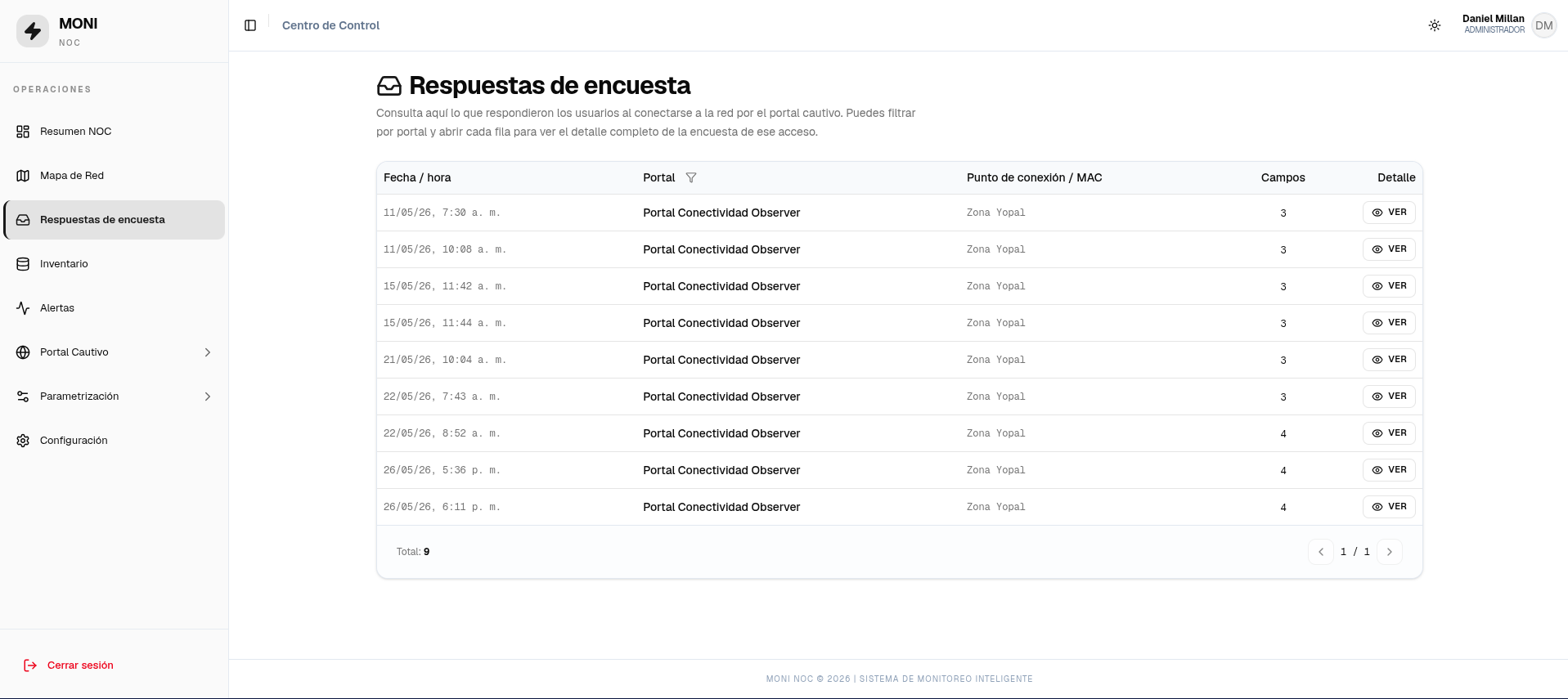Show details of 22/05/26 7:43 a. m. response

1389,397
